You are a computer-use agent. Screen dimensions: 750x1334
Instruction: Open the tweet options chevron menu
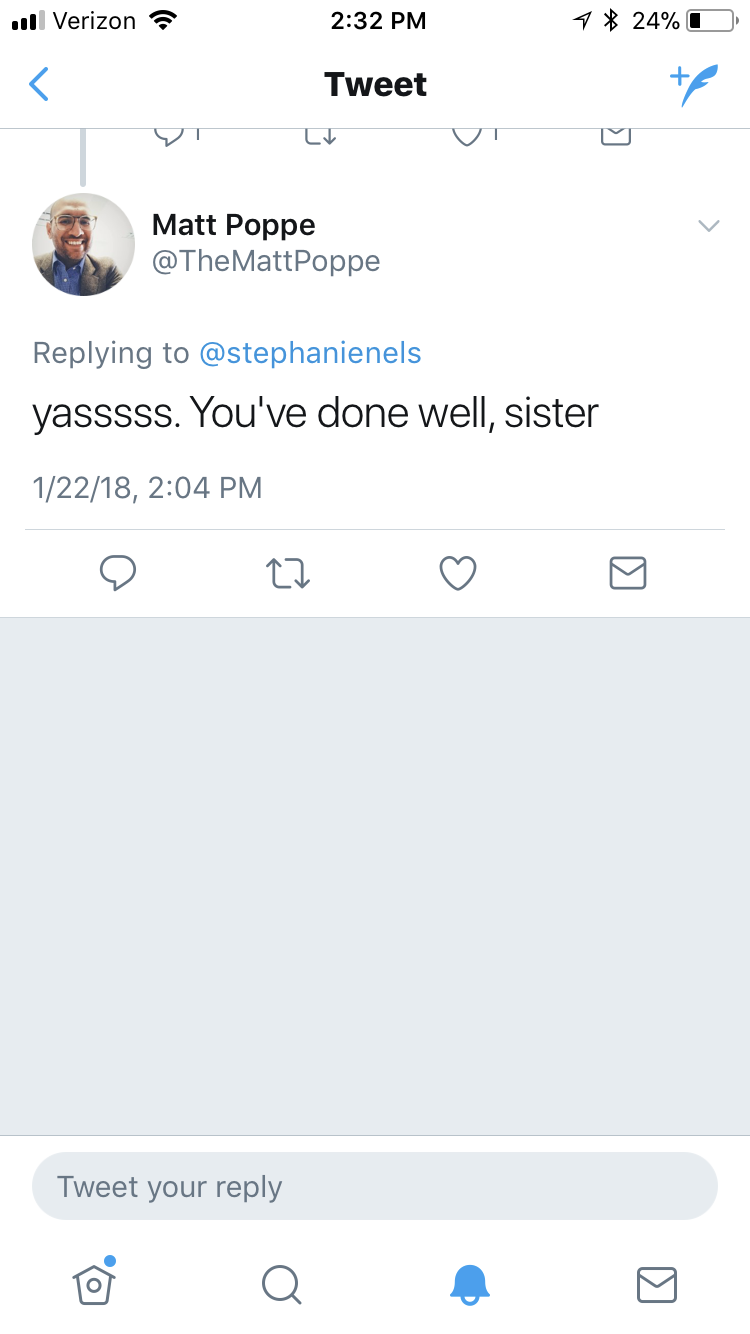[x=708, y=226]
